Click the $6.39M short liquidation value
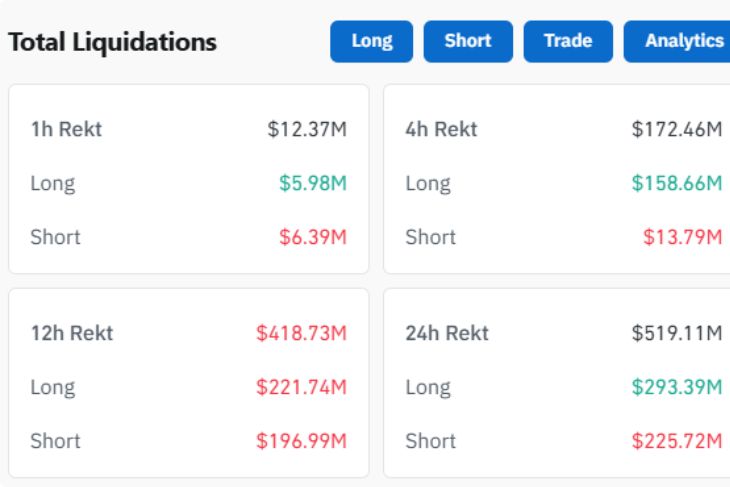Screen dimensions: 730x487 pos(313,237)
